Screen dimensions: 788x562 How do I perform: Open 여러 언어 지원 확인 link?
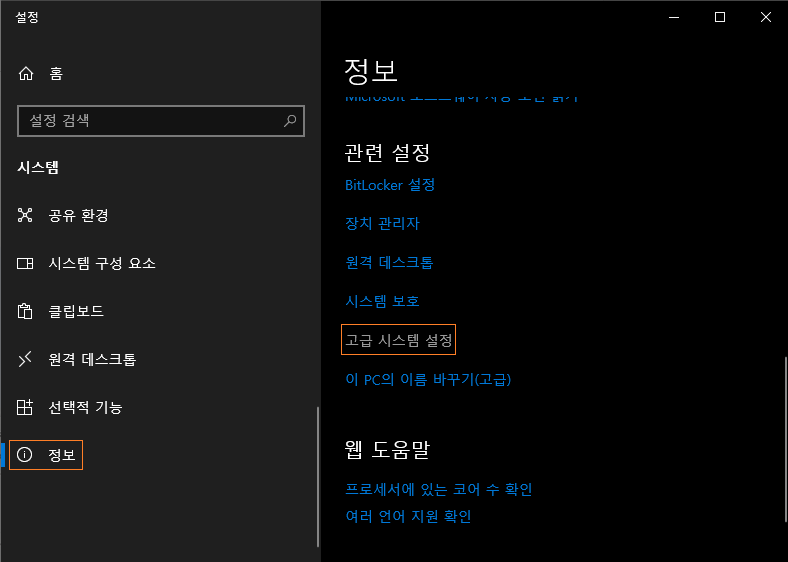(408, 516)
